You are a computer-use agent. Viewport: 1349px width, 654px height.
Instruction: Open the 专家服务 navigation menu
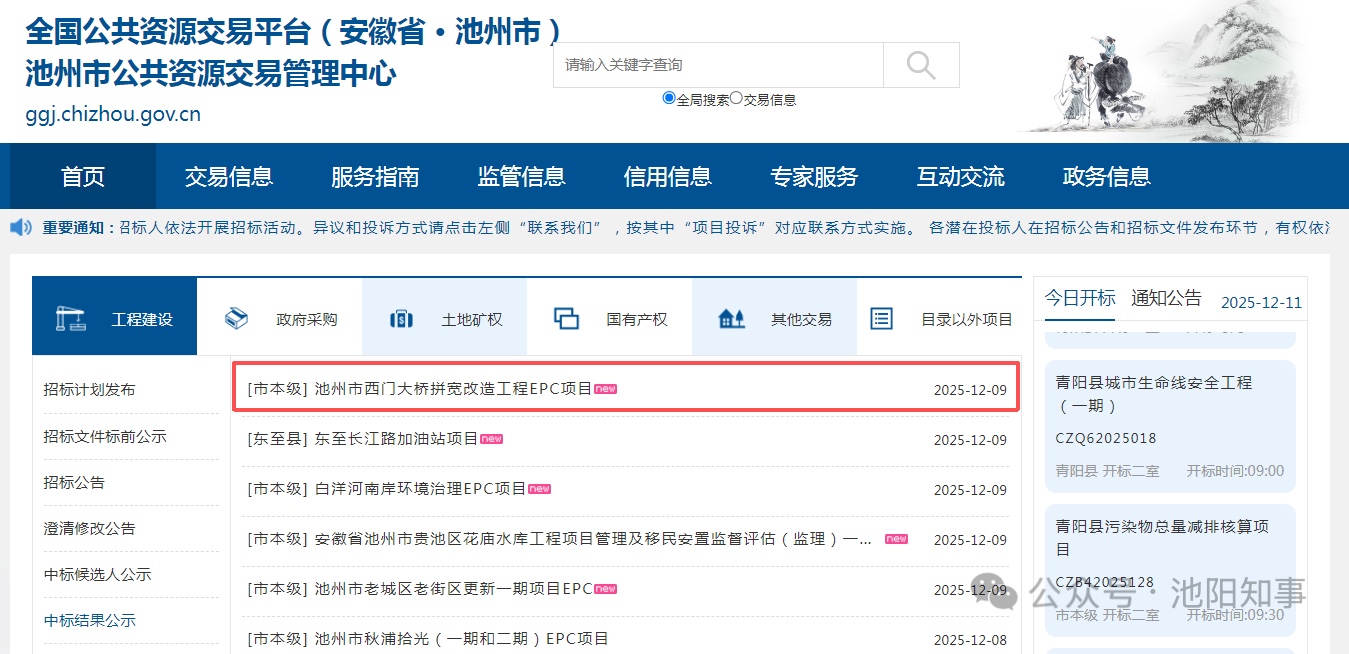(x=814, y=177)
